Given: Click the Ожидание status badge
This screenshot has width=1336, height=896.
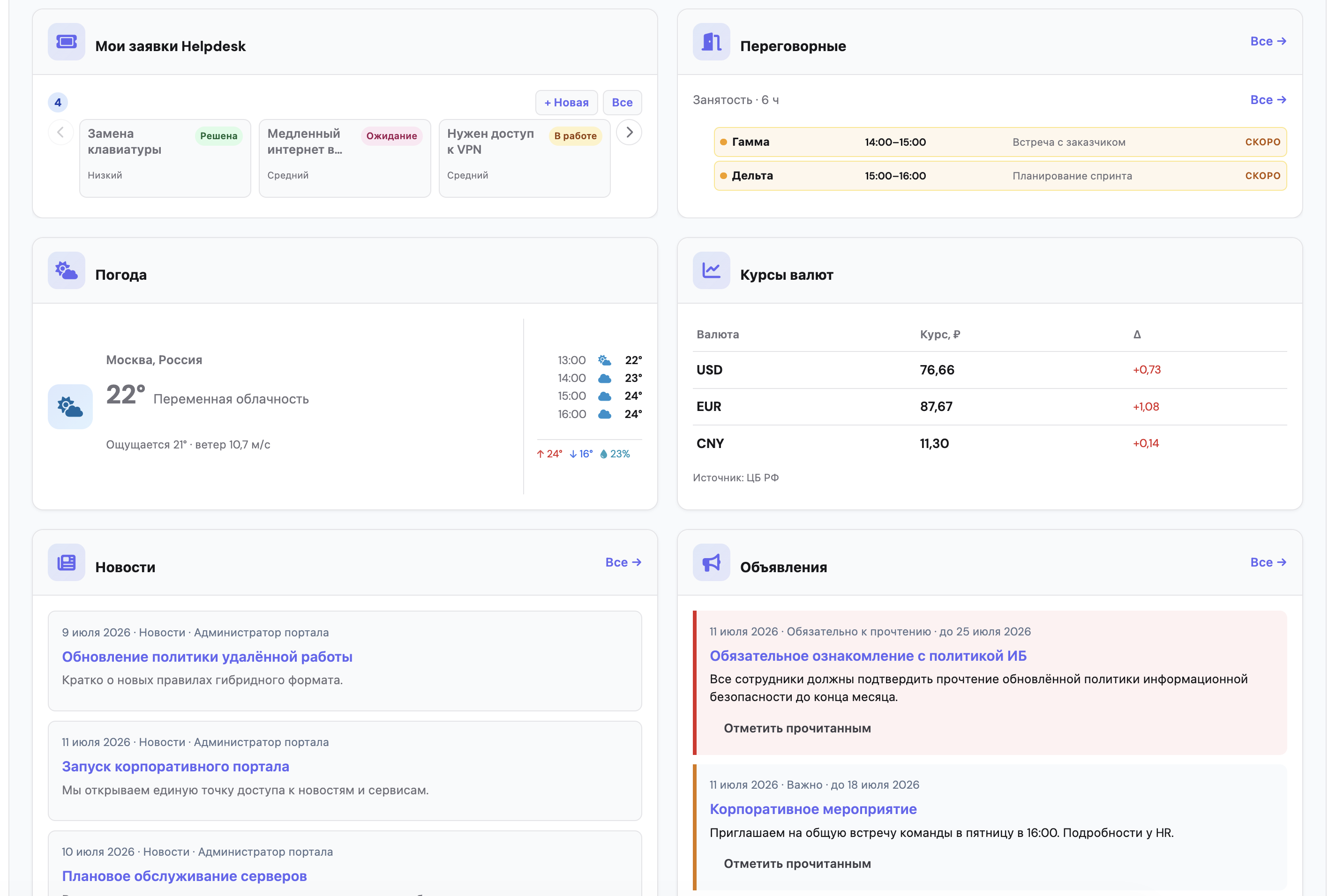Looking at the screenshot, I should point(391,136).
